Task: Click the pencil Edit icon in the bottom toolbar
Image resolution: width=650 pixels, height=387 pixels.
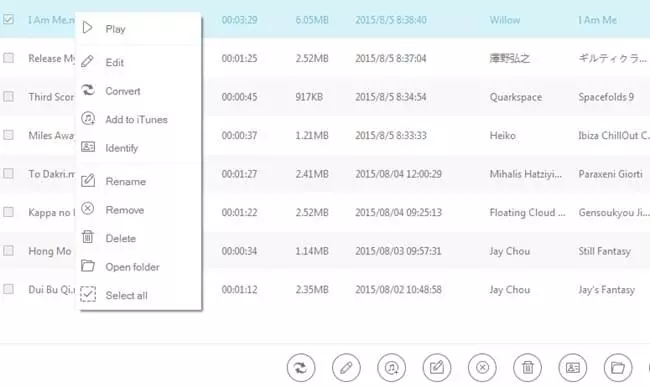Action: coord(346,368)
